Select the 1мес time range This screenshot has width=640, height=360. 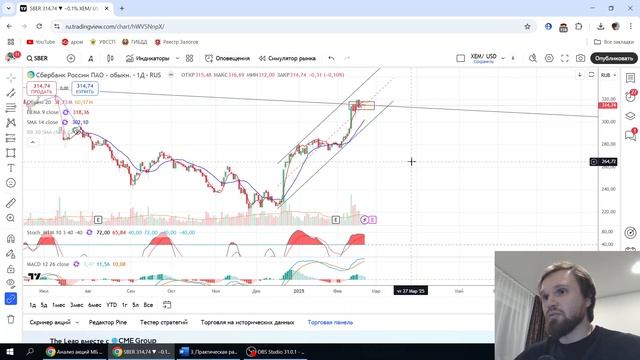coord(58,305)
